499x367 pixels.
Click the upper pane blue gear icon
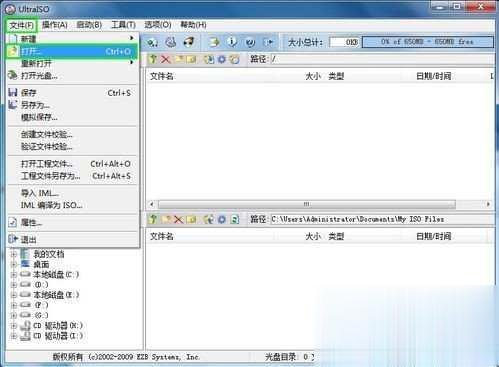pos(222,59)
